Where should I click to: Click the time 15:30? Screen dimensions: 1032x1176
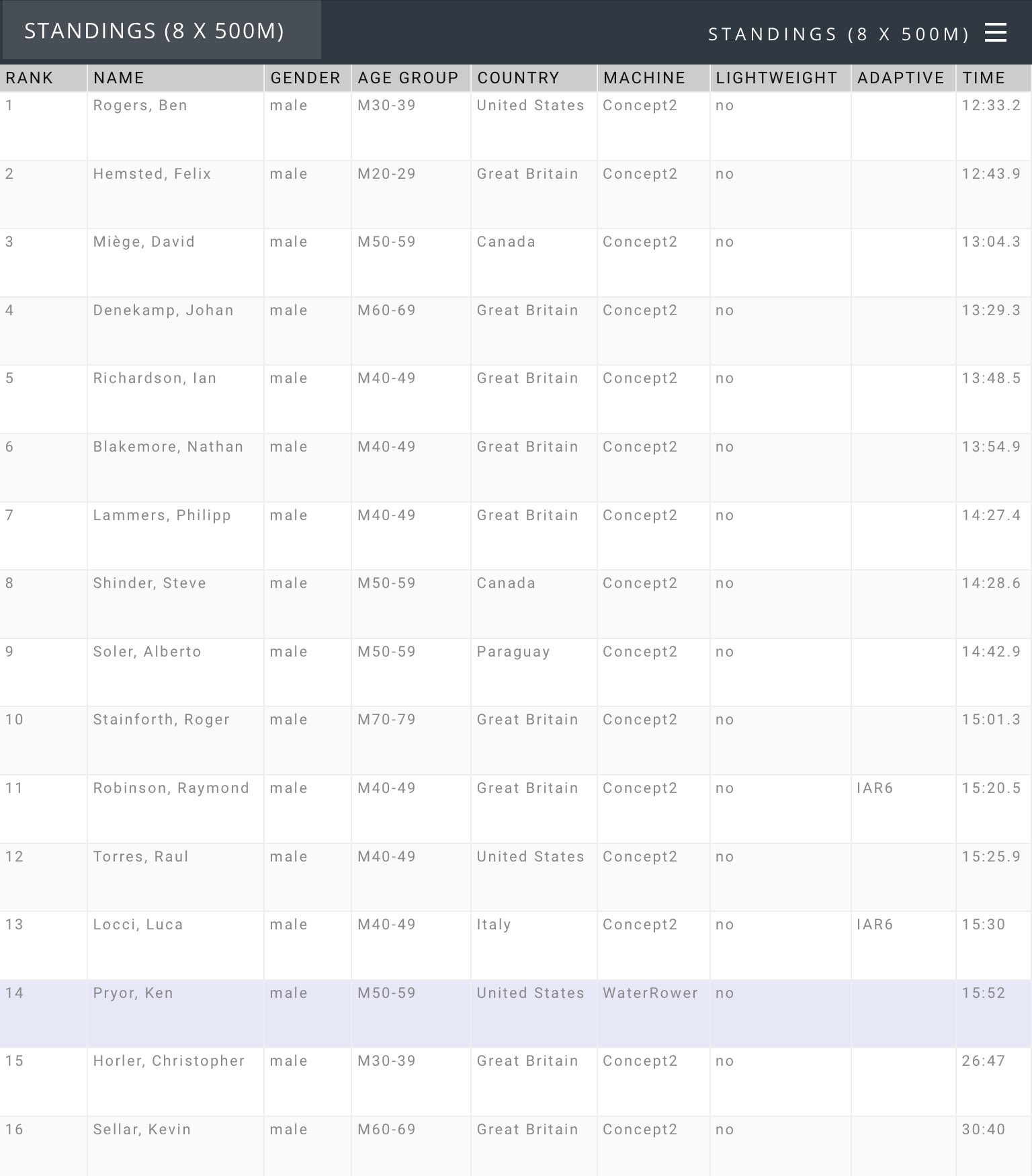984,925
